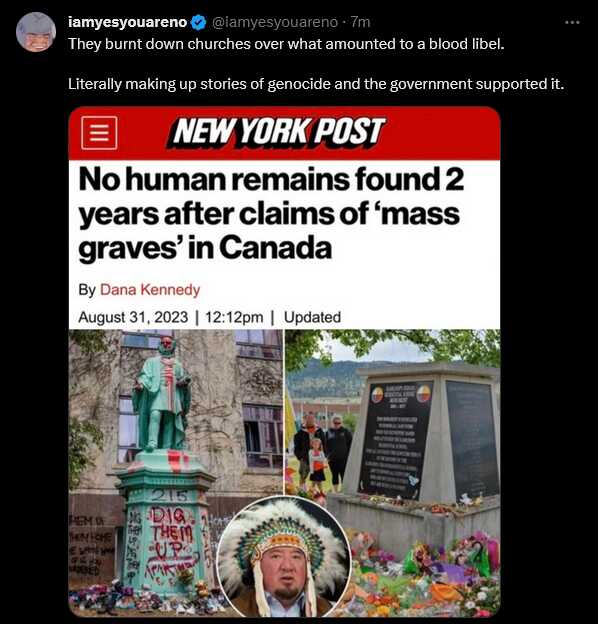This screenshot has width=598, height=624.
Task: Open the stone memorial monument photo
Action: [393, 473]
